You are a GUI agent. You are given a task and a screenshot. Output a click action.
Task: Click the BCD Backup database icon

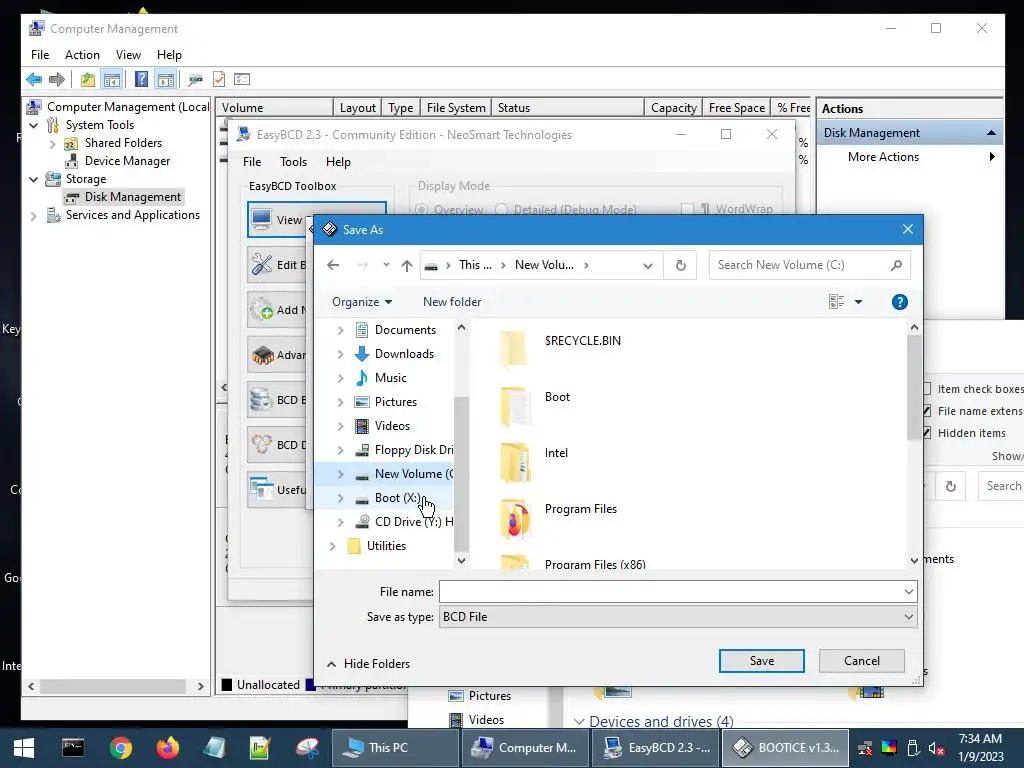(x=261, y=400)
